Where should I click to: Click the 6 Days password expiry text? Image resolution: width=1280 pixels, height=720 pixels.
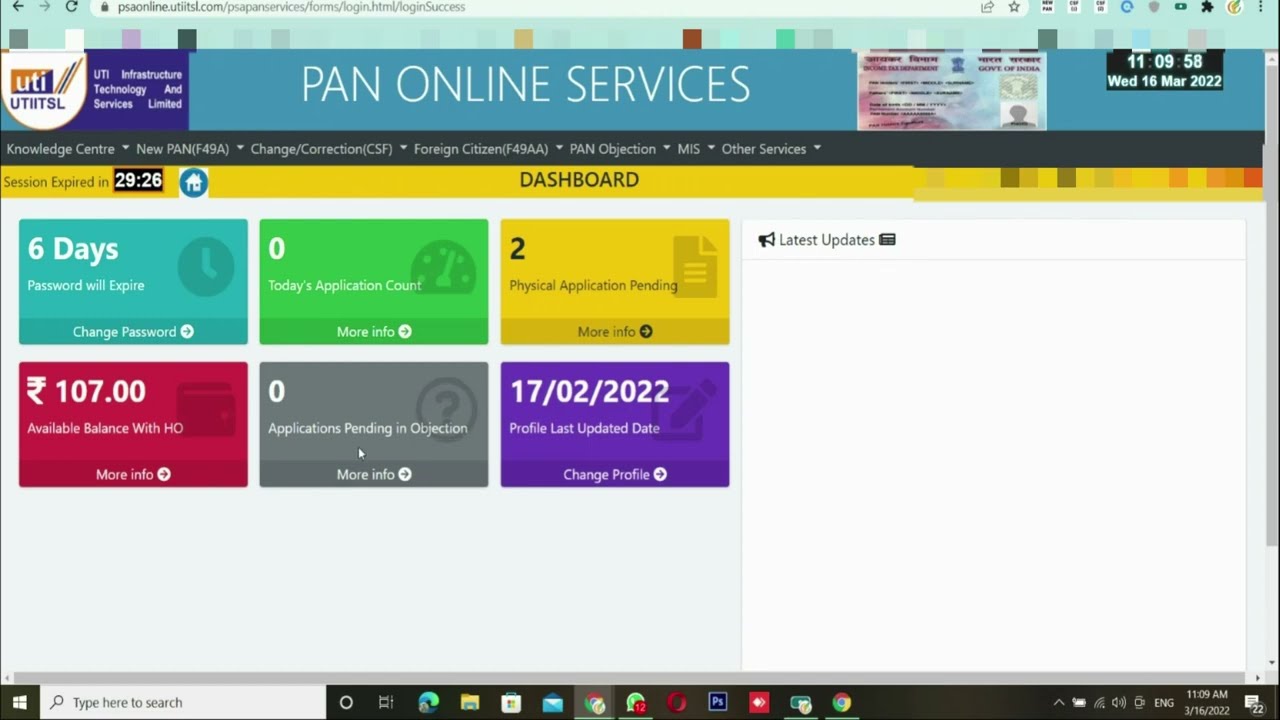click(x=73, y=249)
